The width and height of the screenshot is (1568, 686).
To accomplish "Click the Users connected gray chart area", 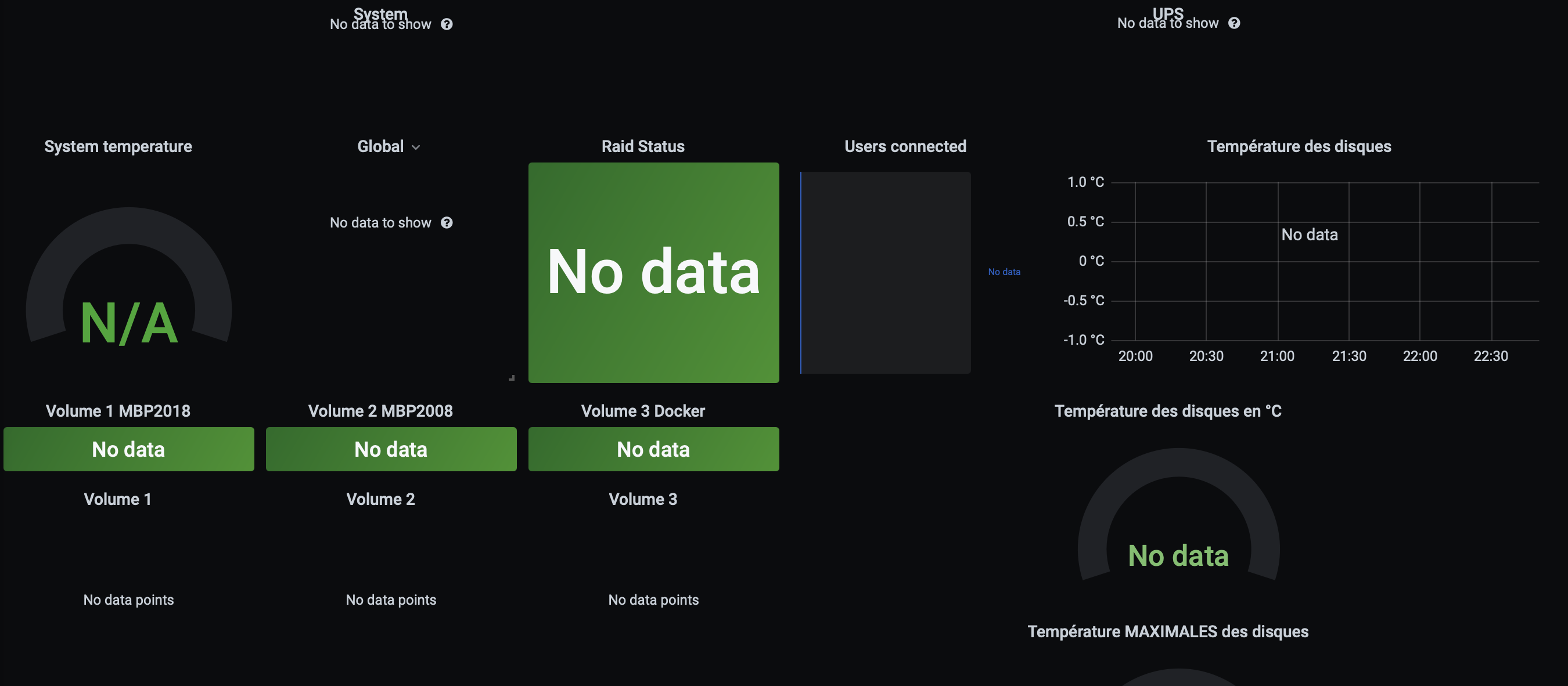I will click(886, 272).
